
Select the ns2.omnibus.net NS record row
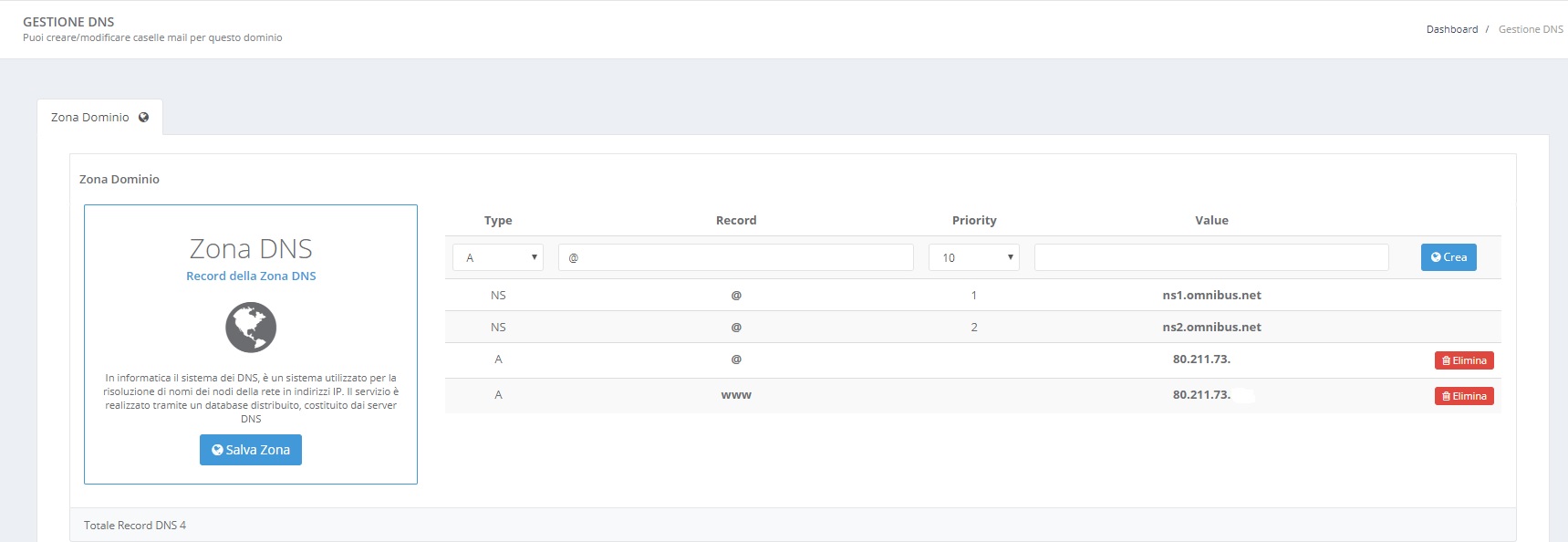[x=972, y=327]
